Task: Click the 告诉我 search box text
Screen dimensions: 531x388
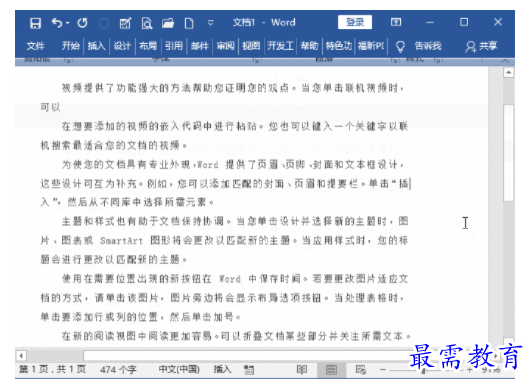Action: coord(428,46)
